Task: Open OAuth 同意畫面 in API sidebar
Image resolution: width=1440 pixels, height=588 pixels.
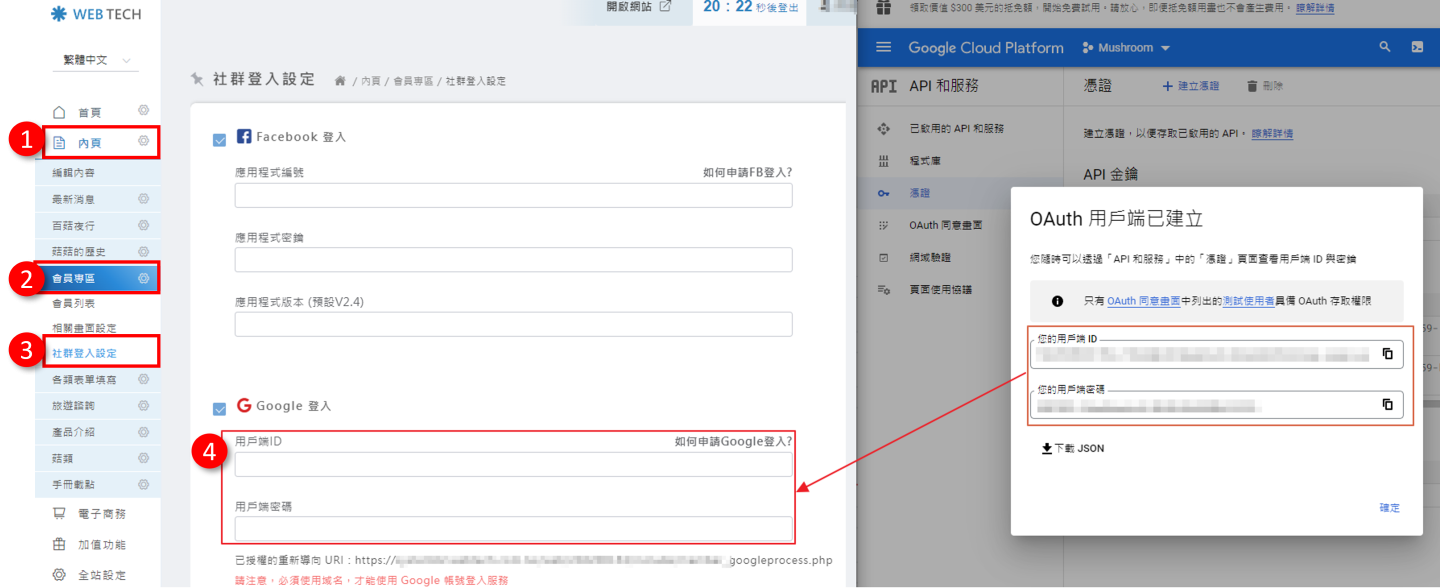Action: (x=945, y=226)
